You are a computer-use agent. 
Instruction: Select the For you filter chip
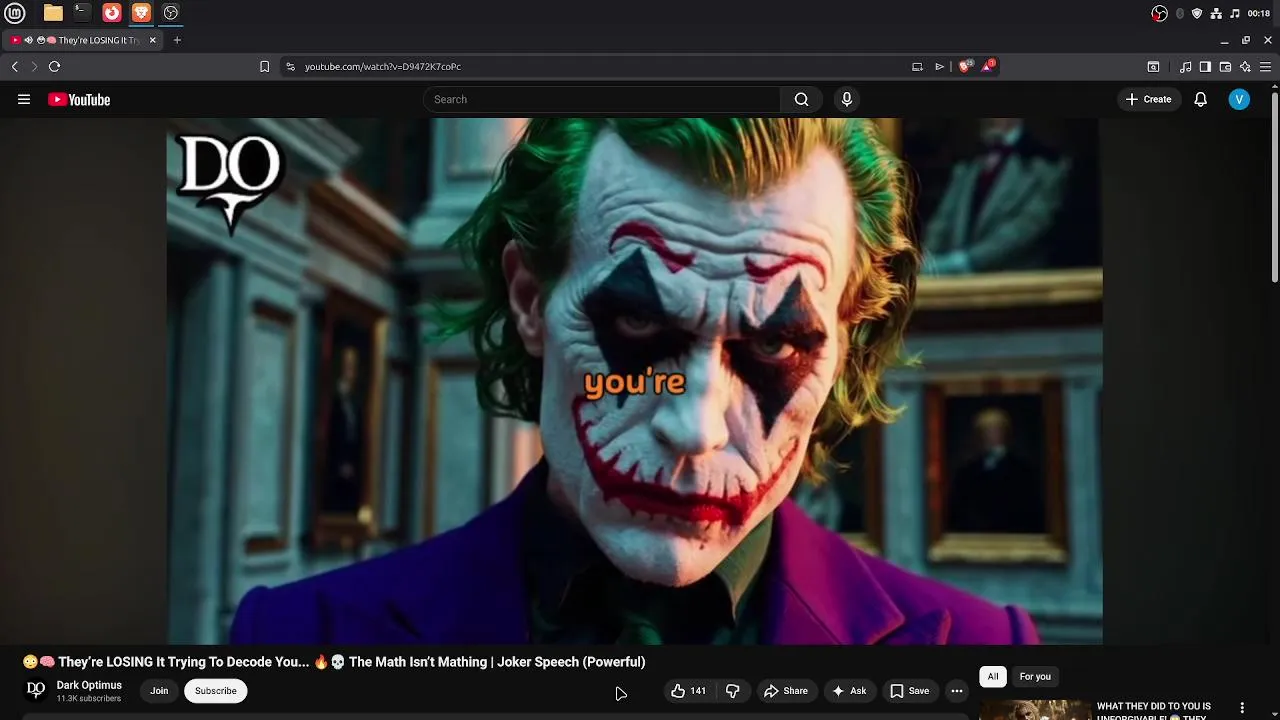pyautogui.click(x=1035, y=677)
